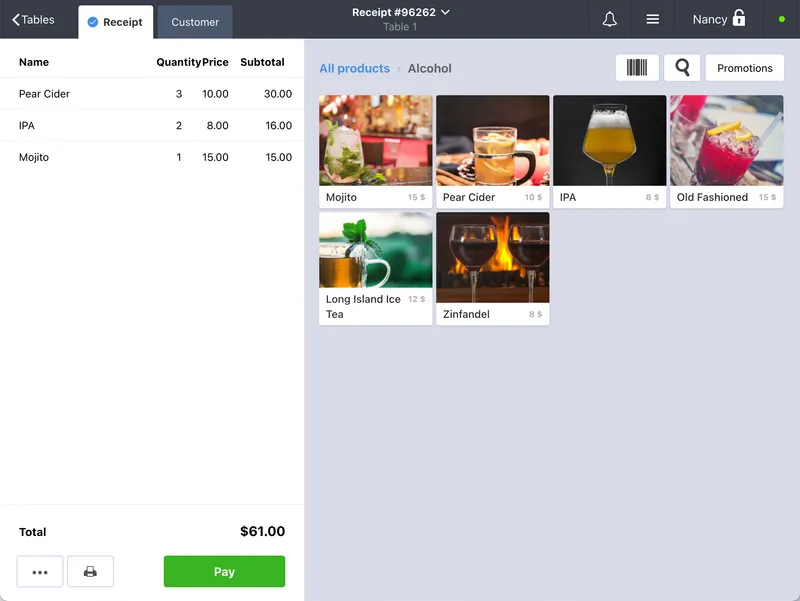Open notifications bell
The width and height of the screenshot is (800, 601).
tap(609, 19)
